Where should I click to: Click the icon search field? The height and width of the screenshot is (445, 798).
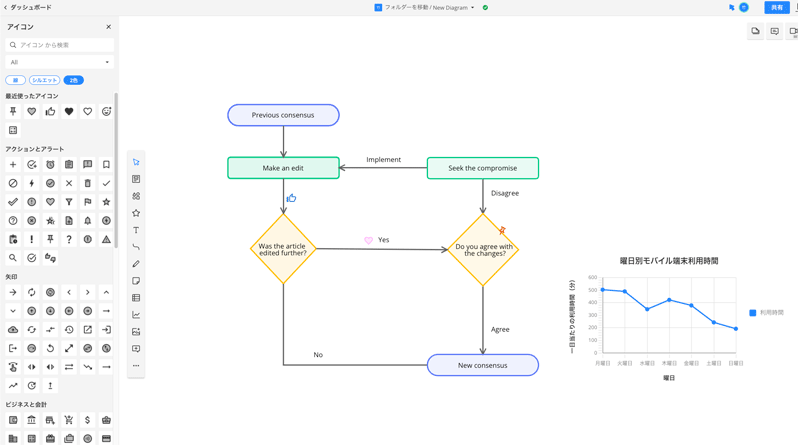tap(60, 45)
